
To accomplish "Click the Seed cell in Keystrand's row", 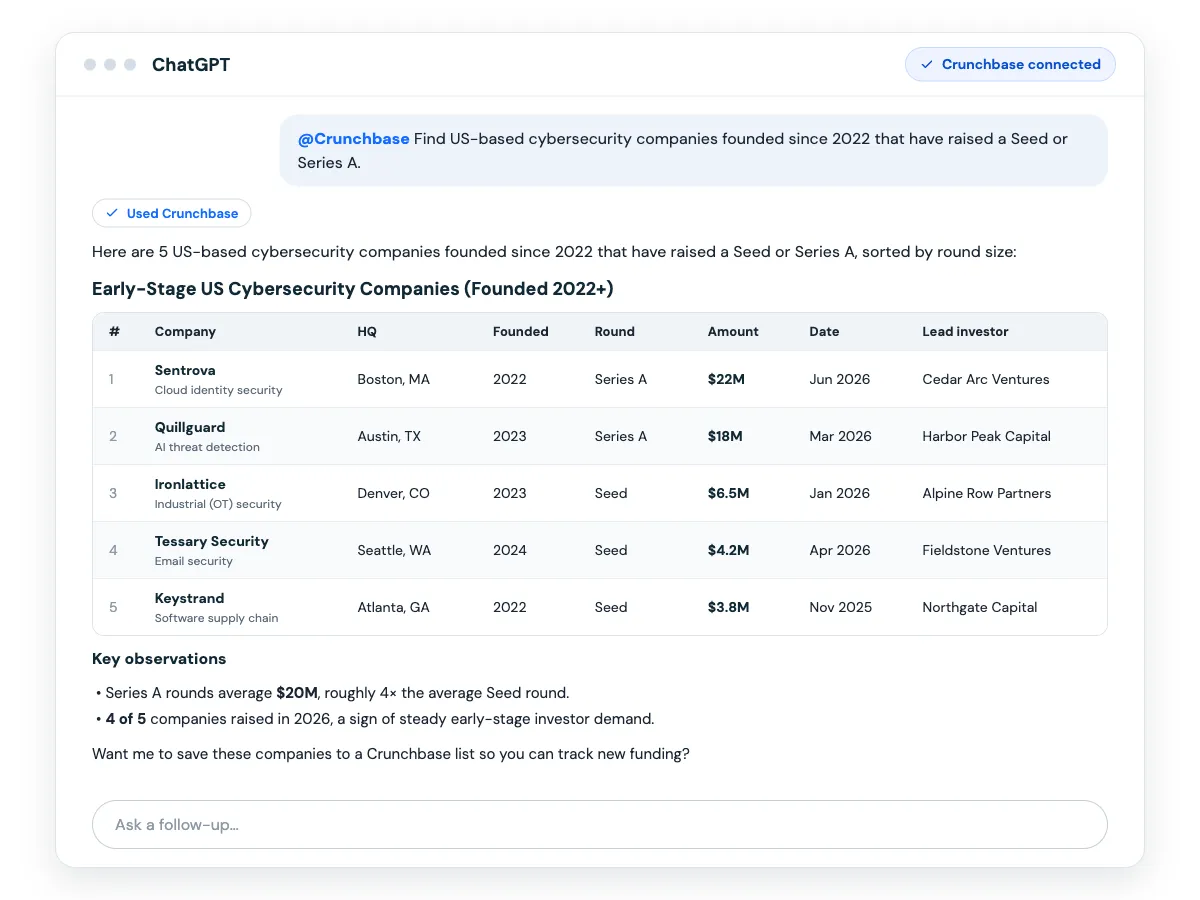I will pyautogui.click(x=611, y=607).
